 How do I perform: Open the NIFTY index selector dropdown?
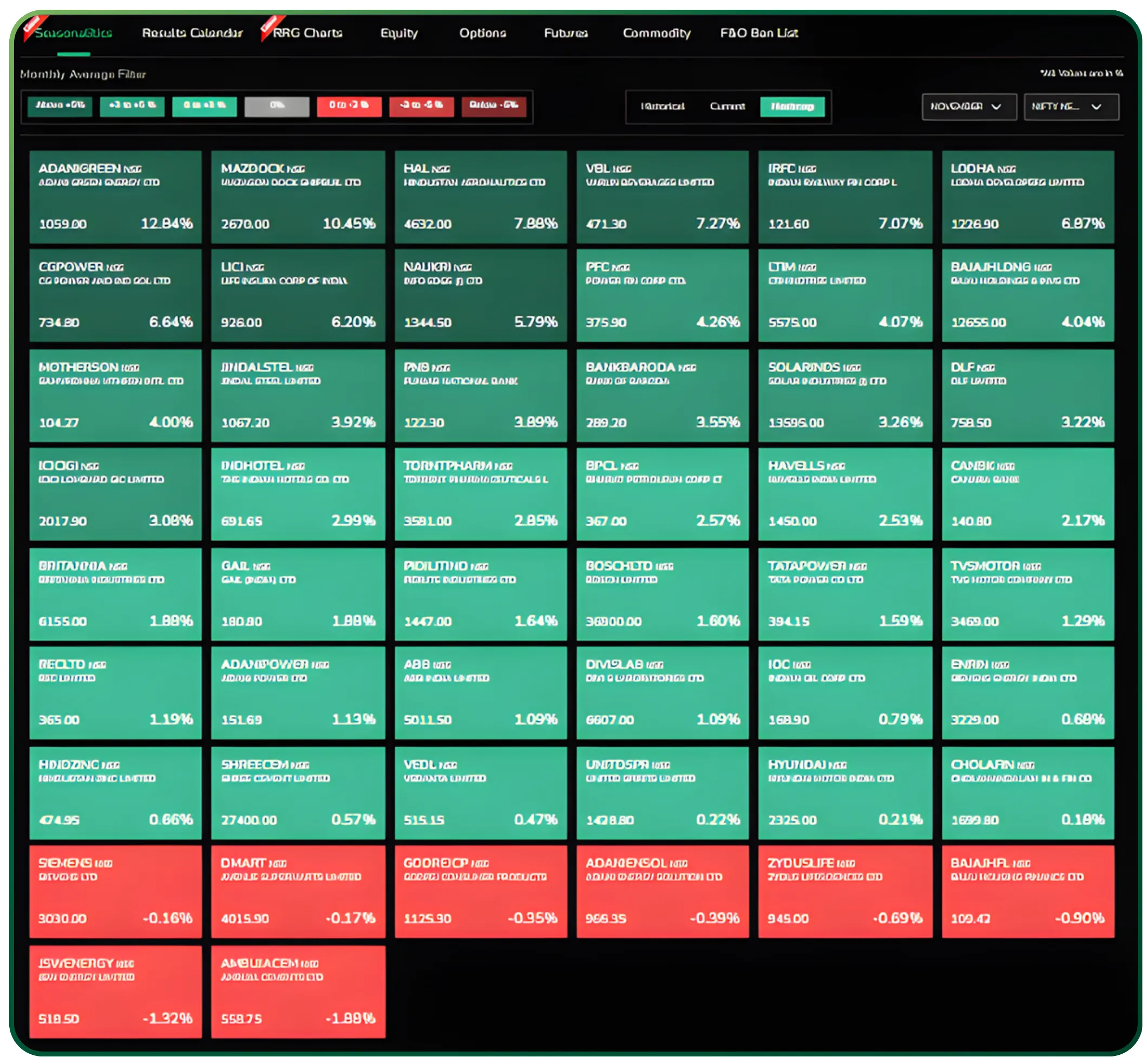[x=1071, y=106]
